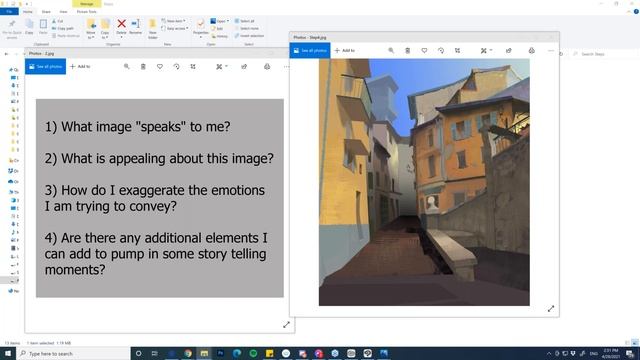Click the Explorer Back navigation arrow

(6, 54)
